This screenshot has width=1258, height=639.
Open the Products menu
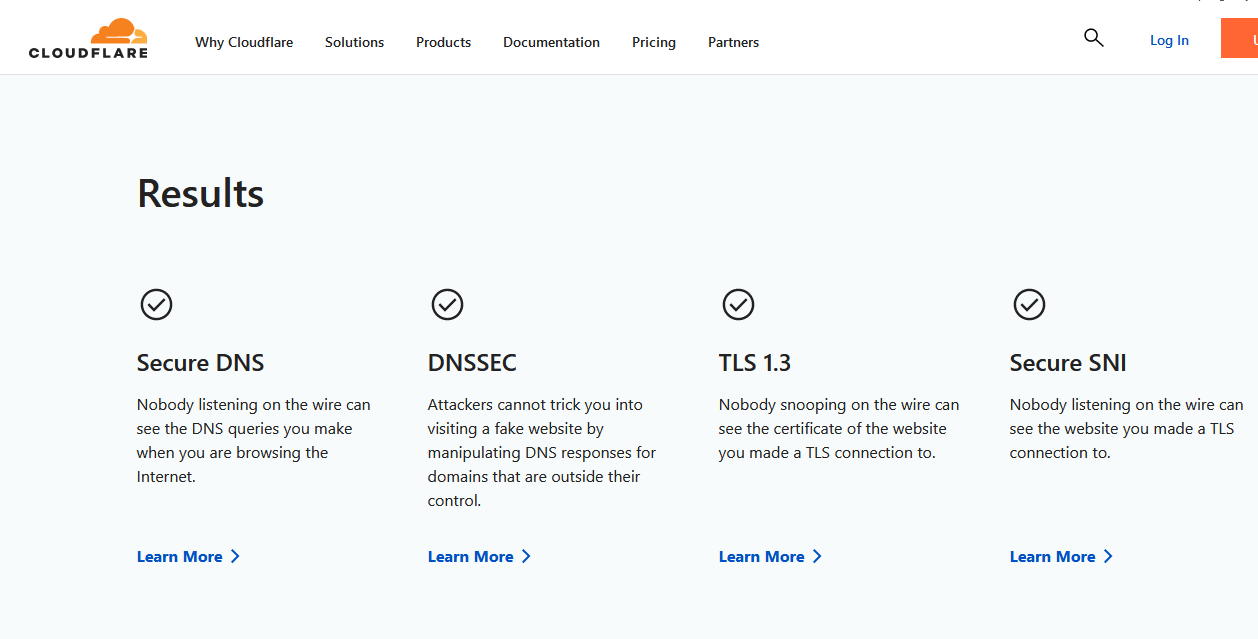coord(443,42)
